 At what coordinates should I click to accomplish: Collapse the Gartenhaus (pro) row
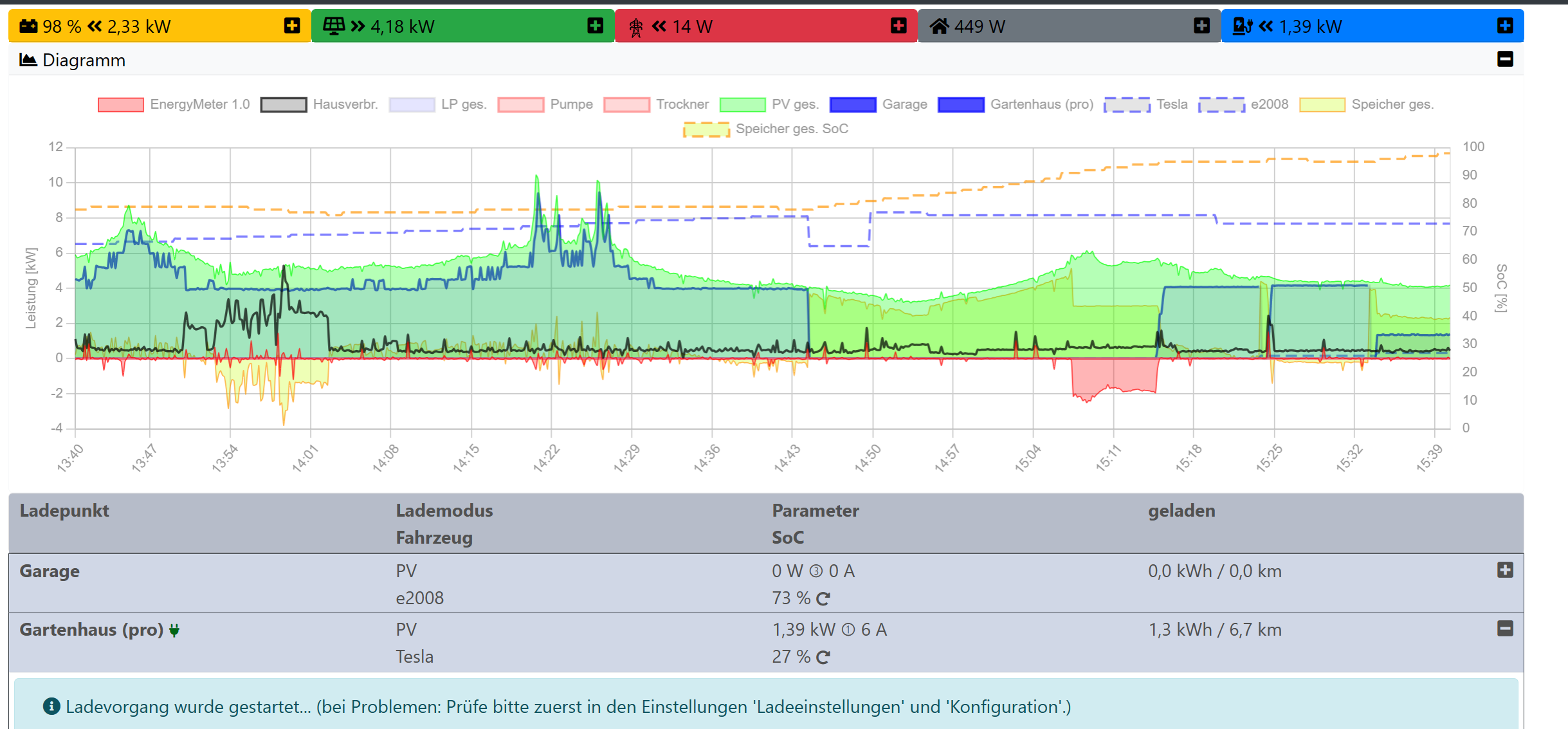pyautogui.click(x=1505, y=629)
